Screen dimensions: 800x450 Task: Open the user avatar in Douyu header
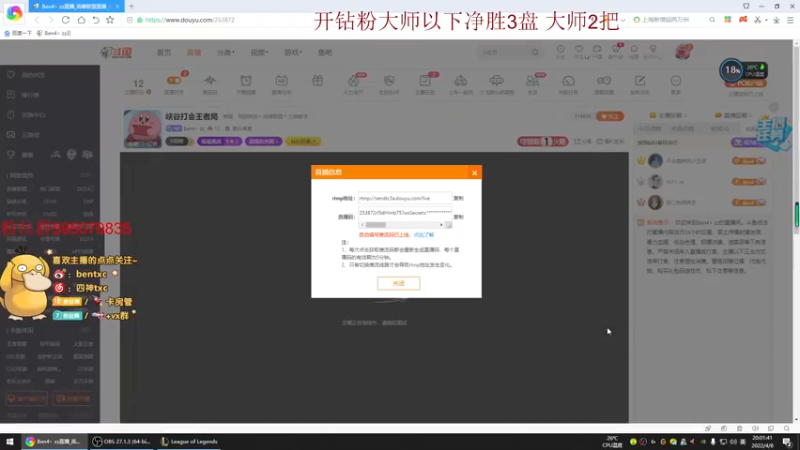tap(683, 52)
